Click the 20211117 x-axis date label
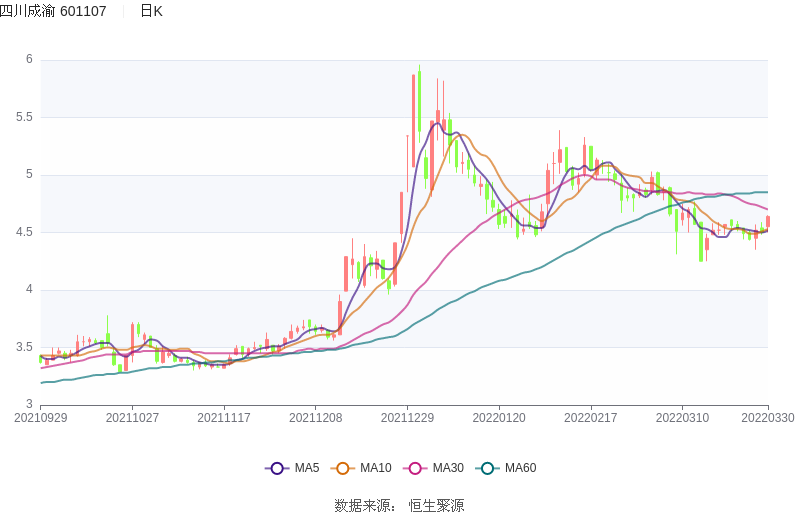This screenshot has width=800, height=517. tap(224, 418)
